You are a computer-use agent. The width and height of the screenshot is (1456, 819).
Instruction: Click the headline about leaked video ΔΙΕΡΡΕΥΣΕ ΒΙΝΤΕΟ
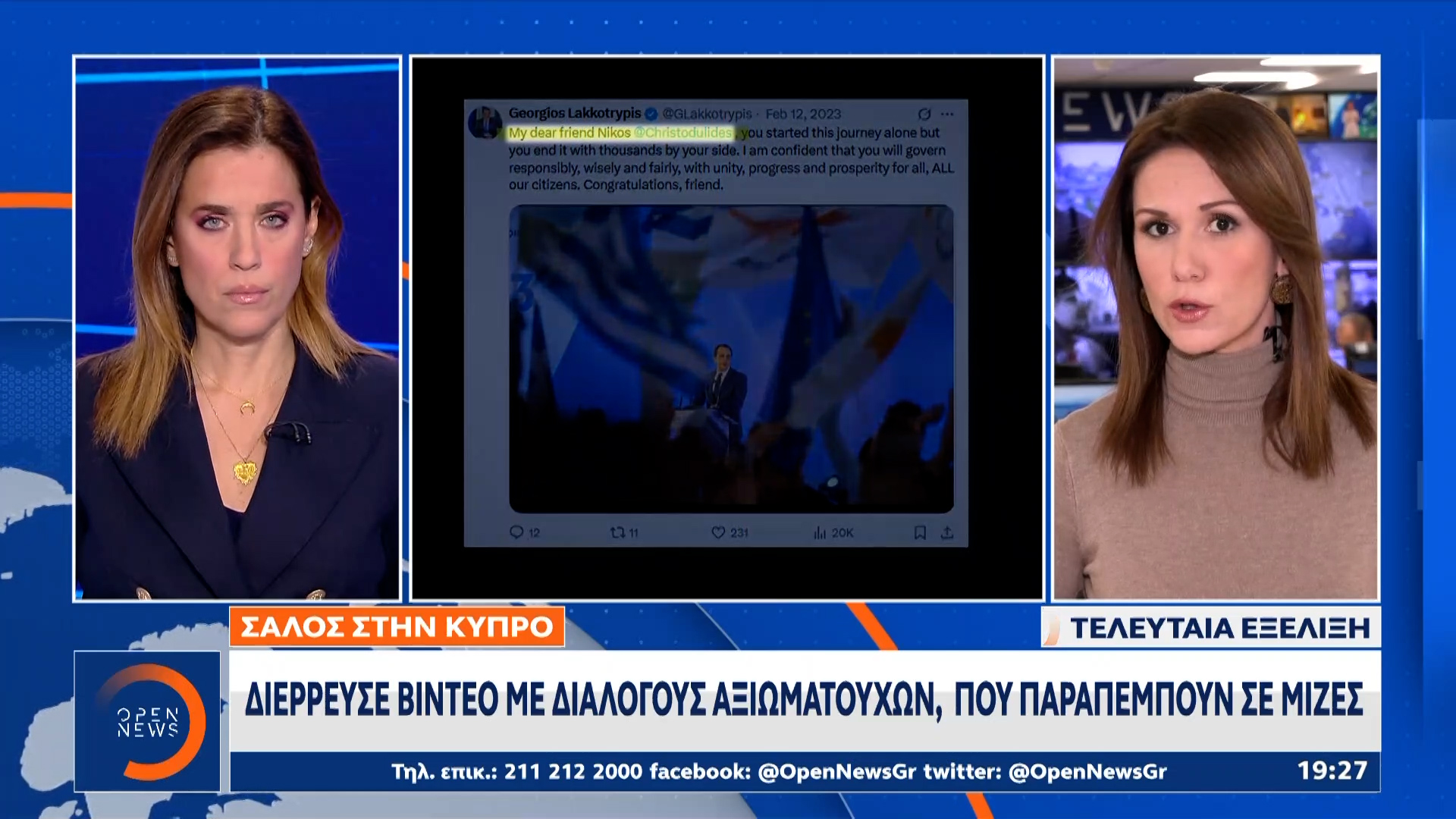click(x=804, y=700)
